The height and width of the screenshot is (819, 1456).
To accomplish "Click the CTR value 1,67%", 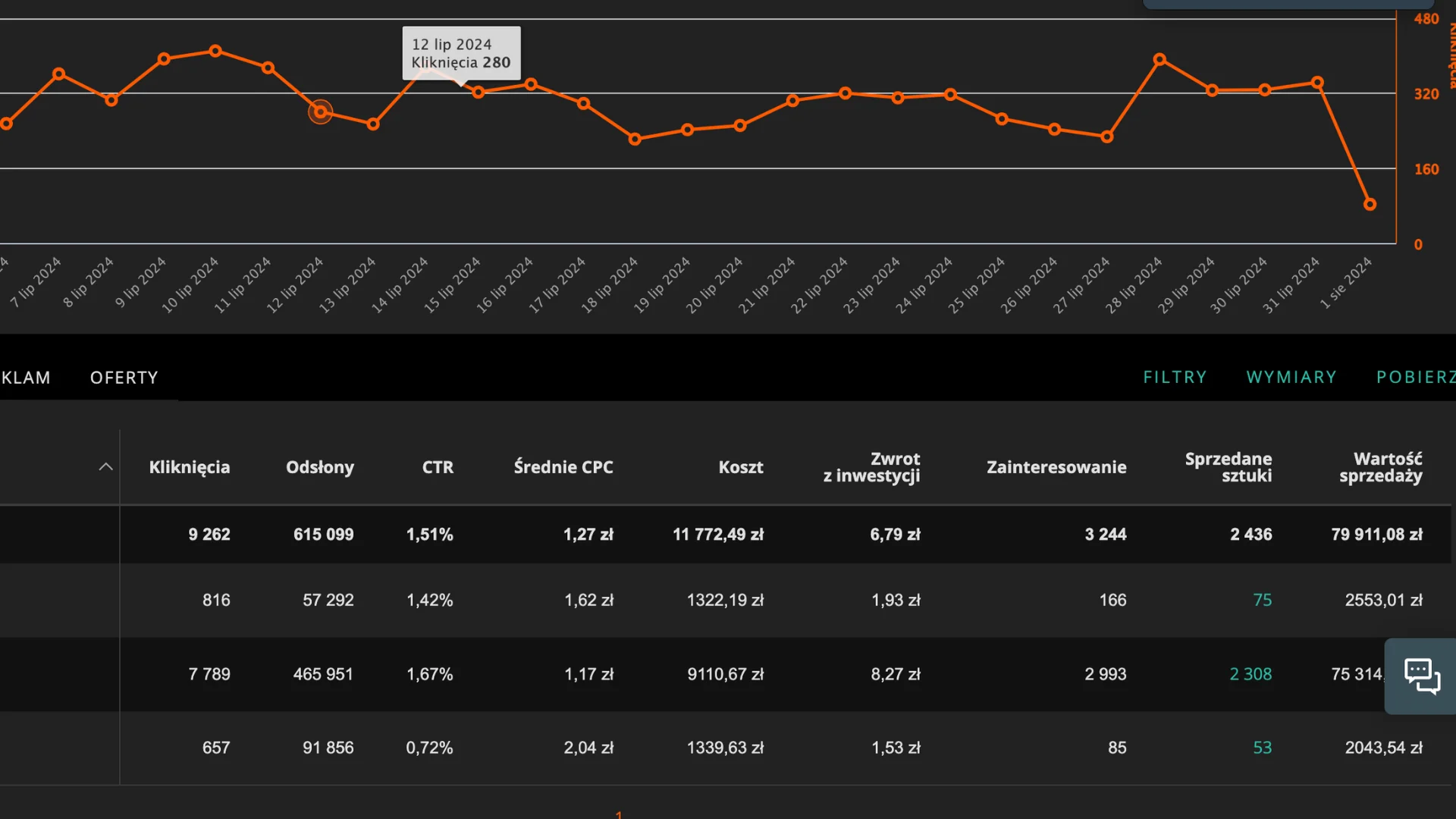I will click(429, 674).
